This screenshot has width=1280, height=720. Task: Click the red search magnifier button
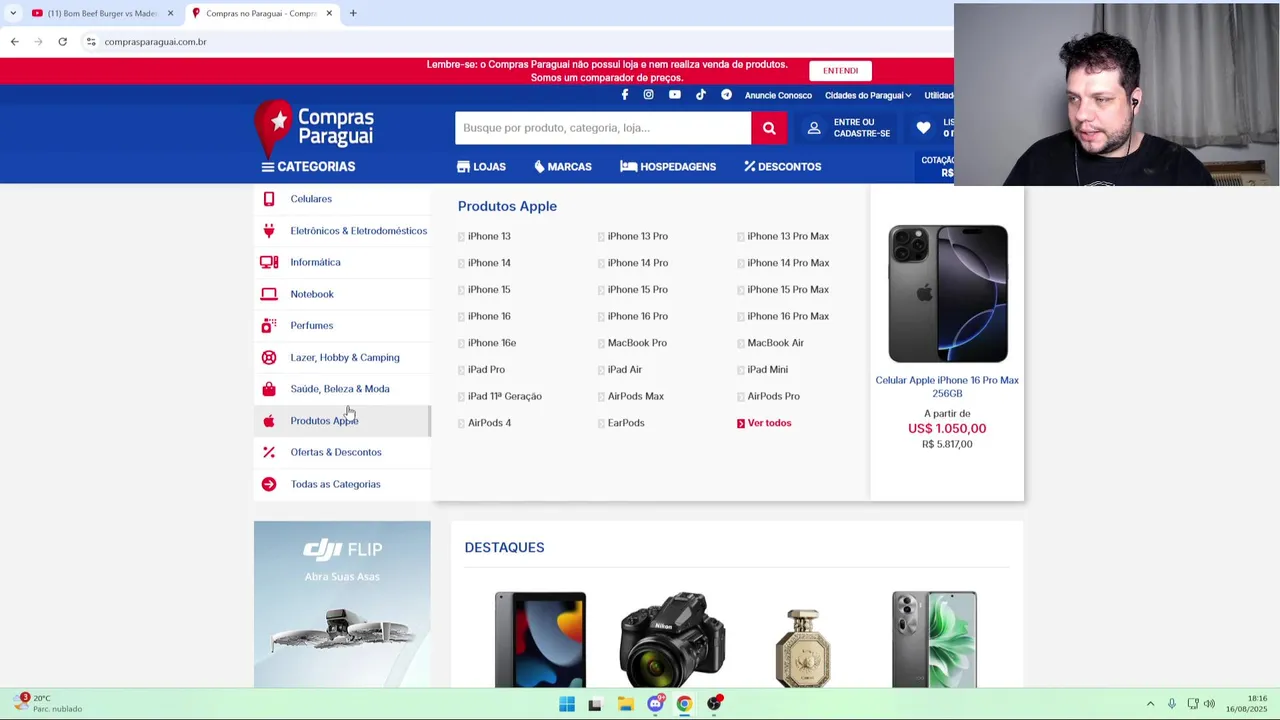point(769,128)
